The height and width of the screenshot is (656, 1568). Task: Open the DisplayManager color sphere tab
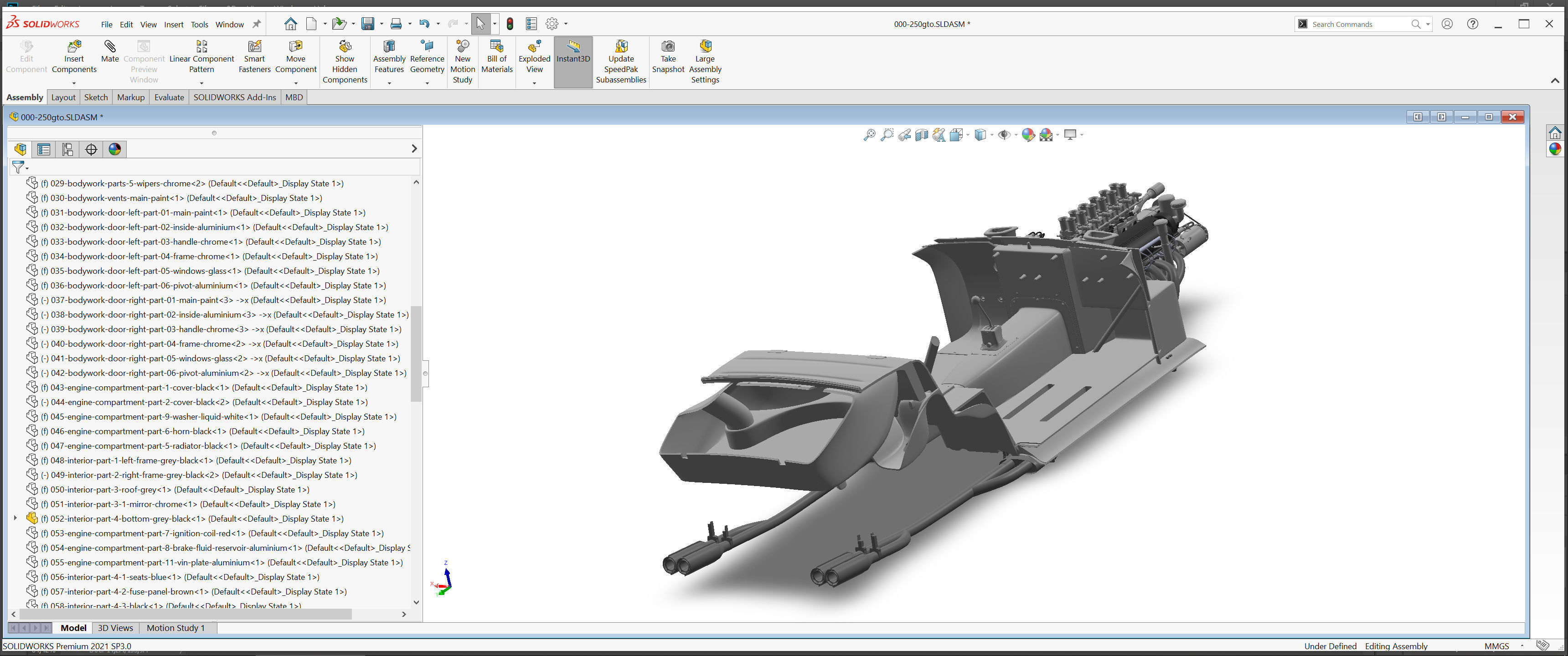pos(114,150)
